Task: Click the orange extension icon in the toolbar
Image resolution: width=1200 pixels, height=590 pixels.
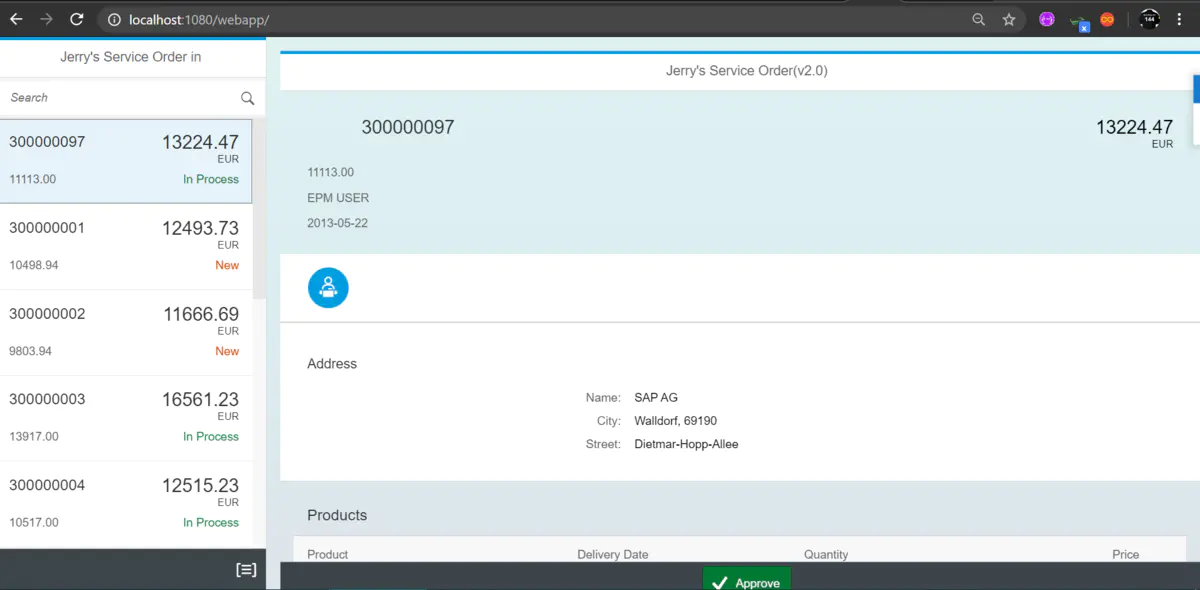Action: click(x=1107, y=19)
